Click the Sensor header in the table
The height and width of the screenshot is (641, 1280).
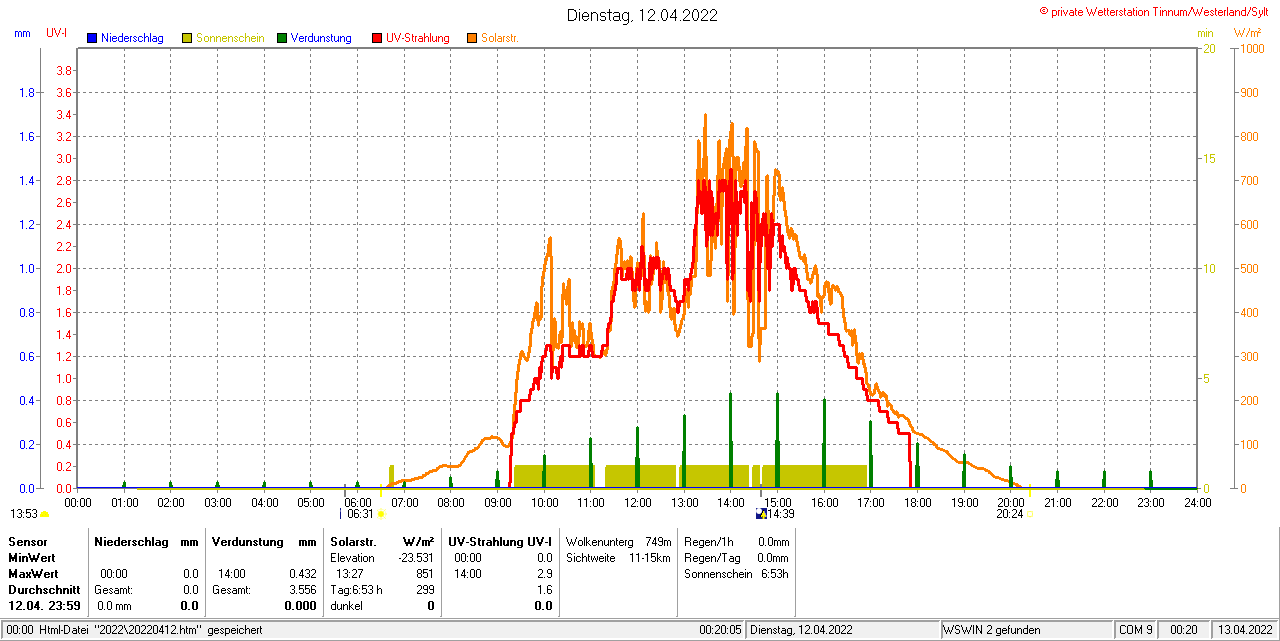pos(27,541)
